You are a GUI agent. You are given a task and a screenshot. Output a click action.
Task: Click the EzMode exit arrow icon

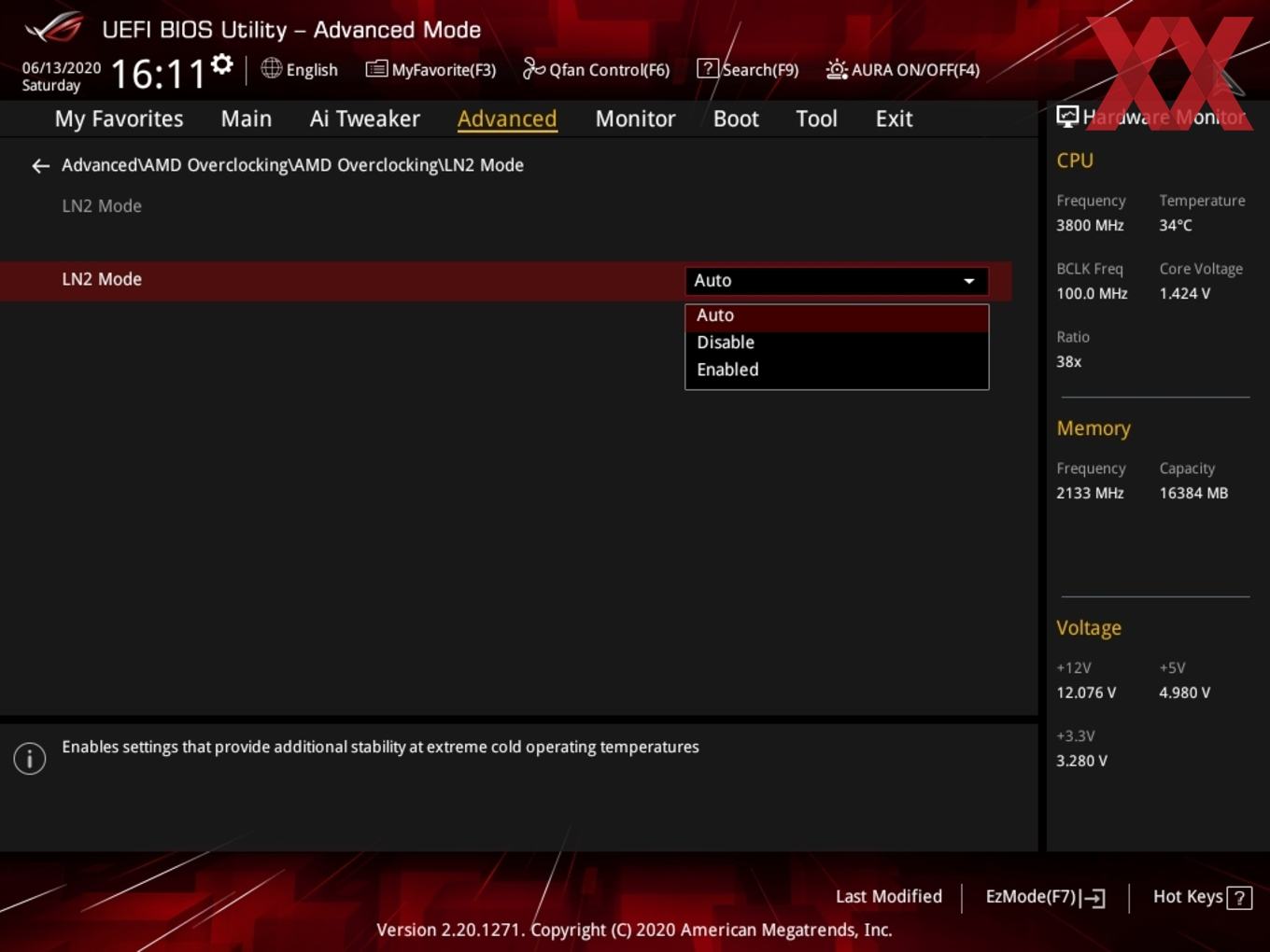1094,898
